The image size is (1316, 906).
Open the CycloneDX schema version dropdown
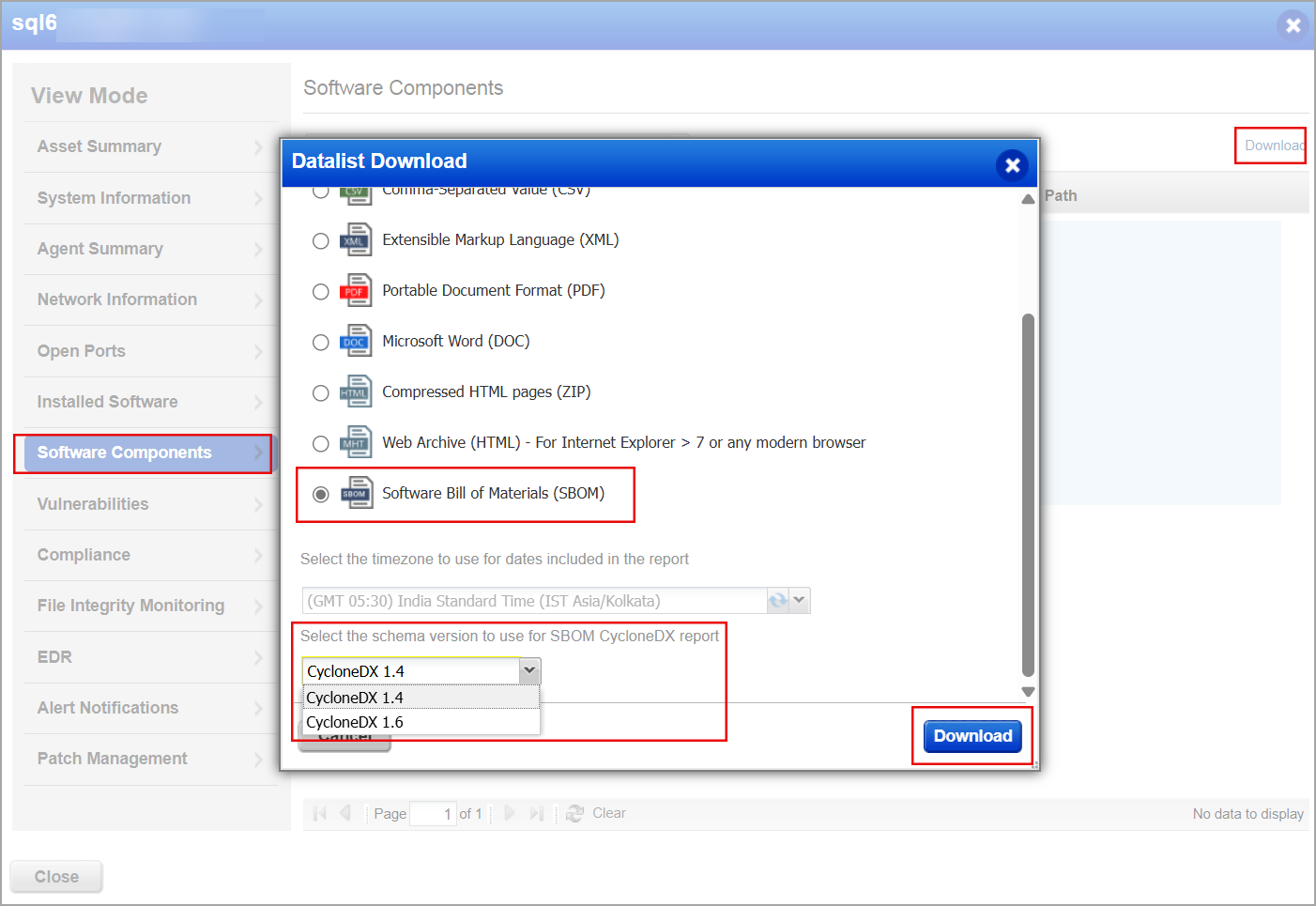pos(529,670)
